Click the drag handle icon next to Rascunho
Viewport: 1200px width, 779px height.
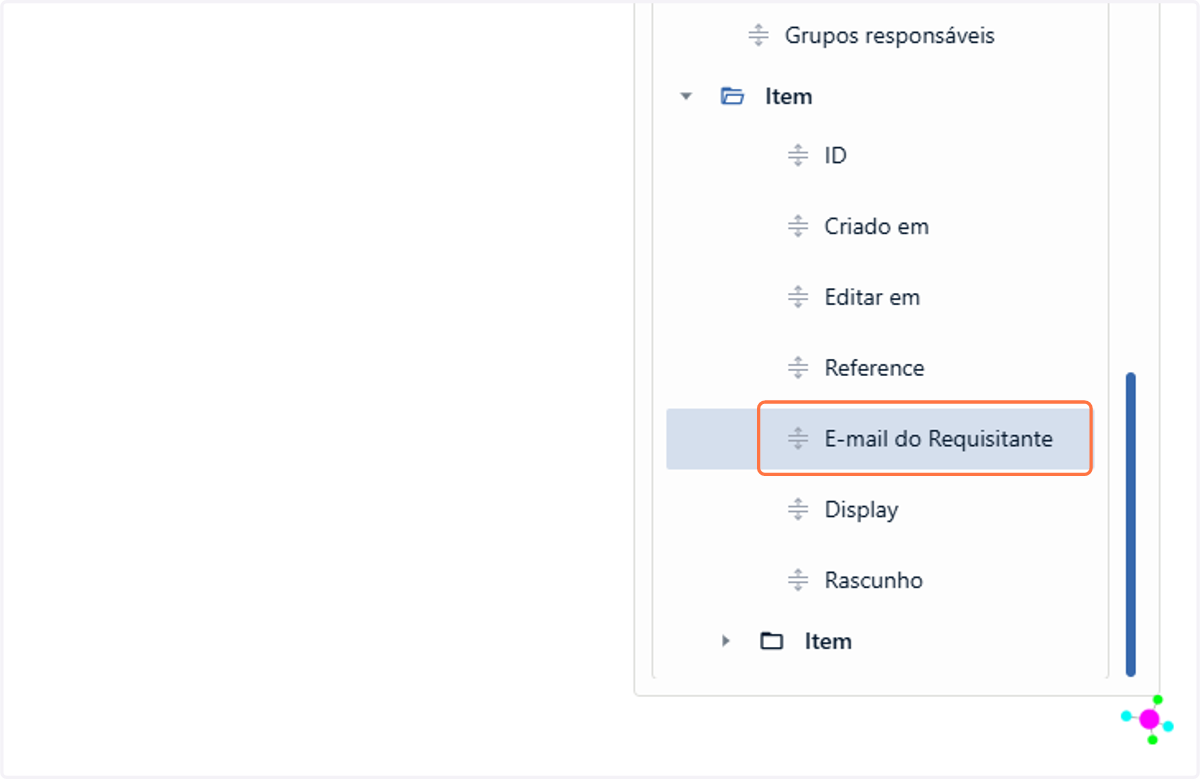(798, 580)
